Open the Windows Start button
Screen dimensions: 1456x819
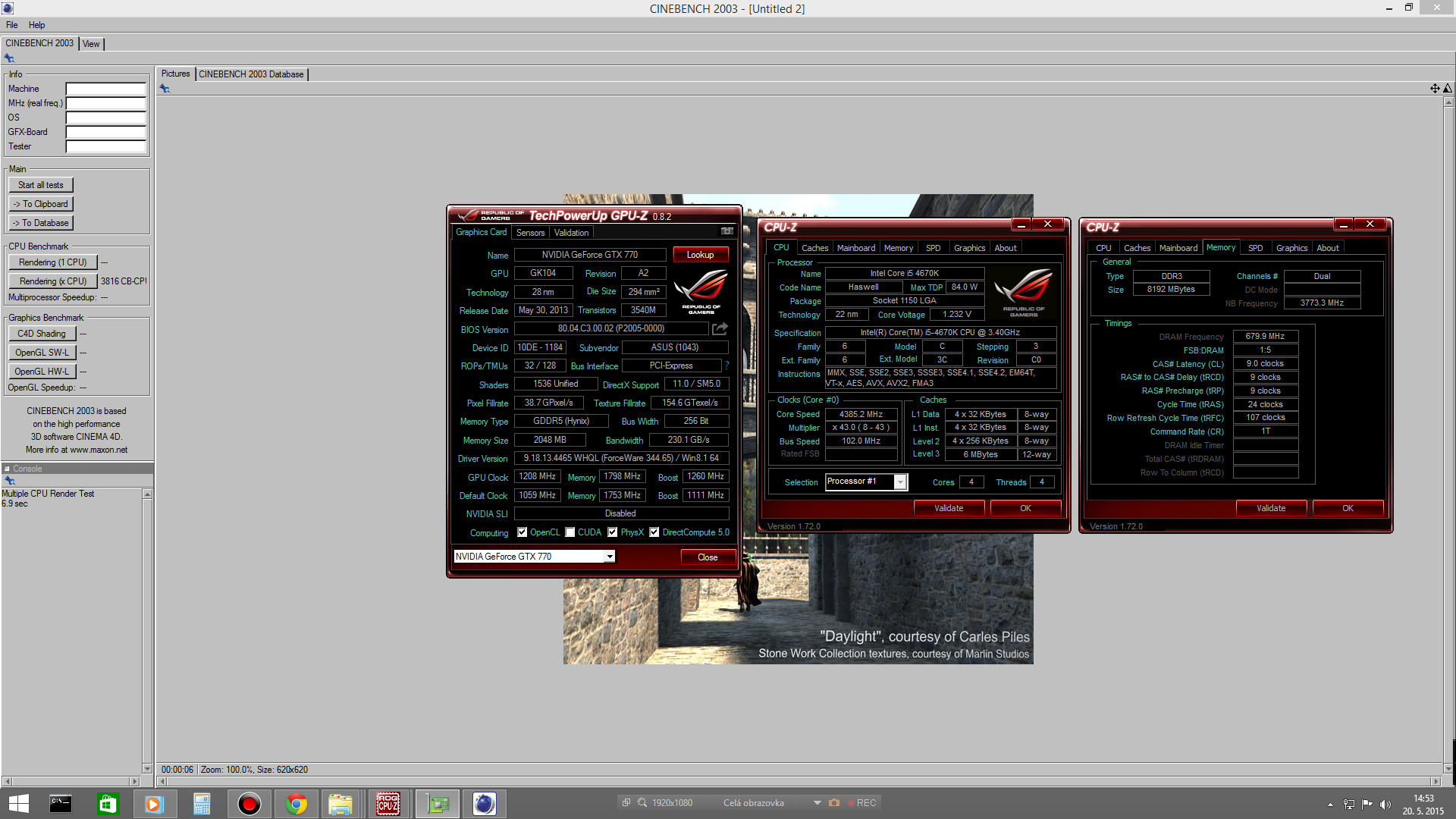click(x=18, y=804)
